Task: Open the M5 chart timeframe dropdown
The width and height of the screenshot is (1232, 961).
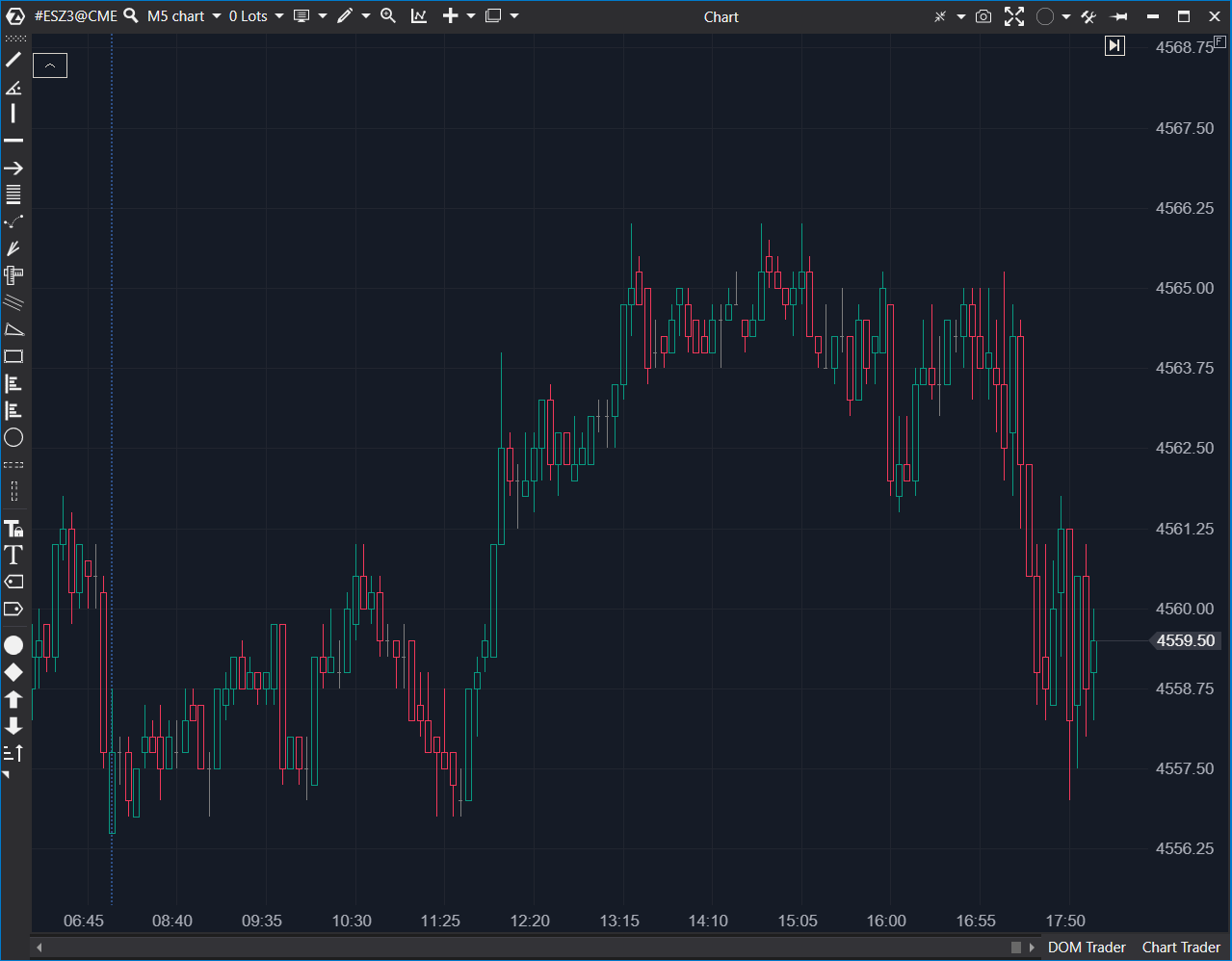Action: point(184,16)
